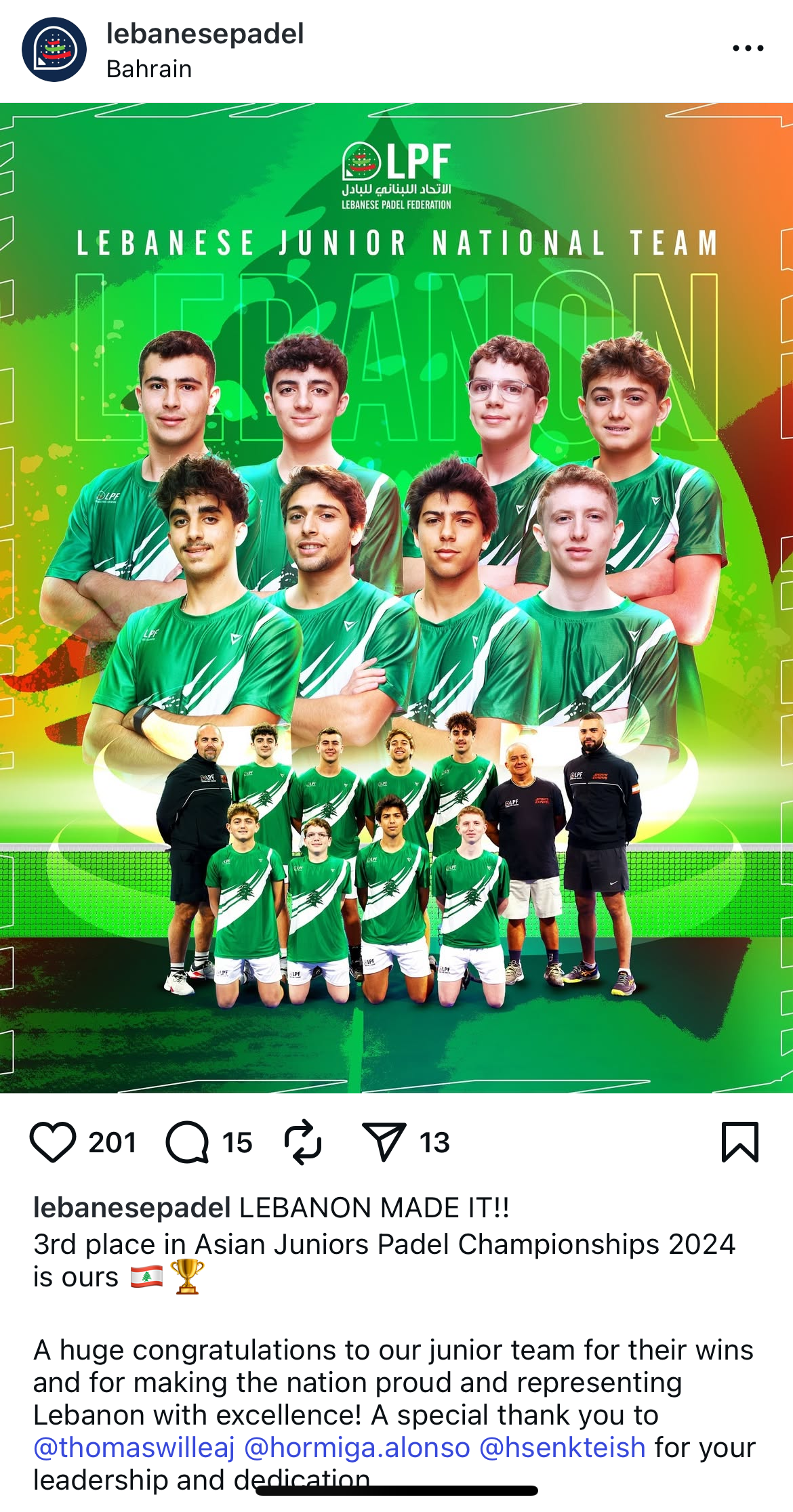The width and height of the screenshot is (793, 1512).
Task: Share post with paper plane icon
Action: pyautogui.click(x=384, y=1142)
